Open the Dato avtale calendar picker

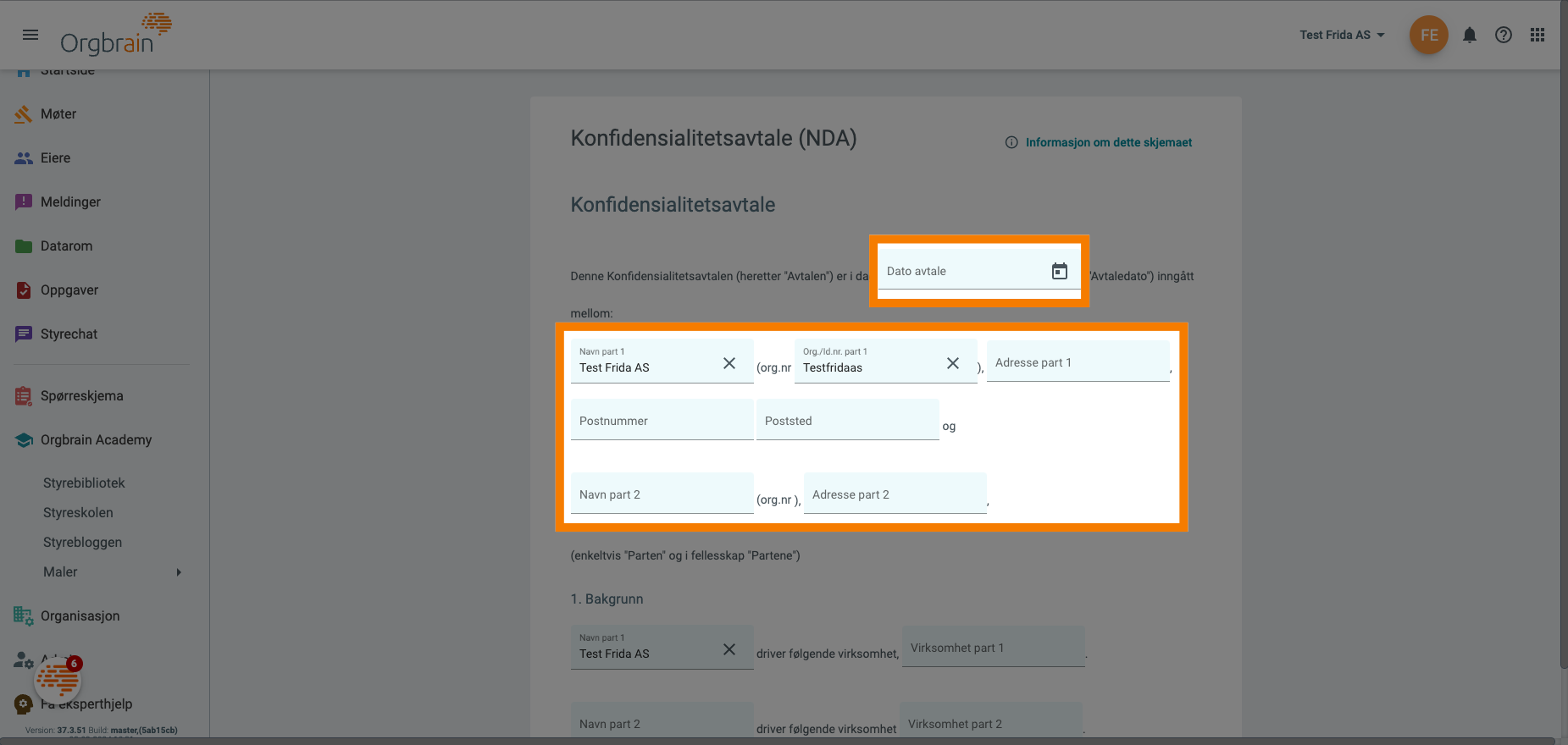click(1060, 271)
